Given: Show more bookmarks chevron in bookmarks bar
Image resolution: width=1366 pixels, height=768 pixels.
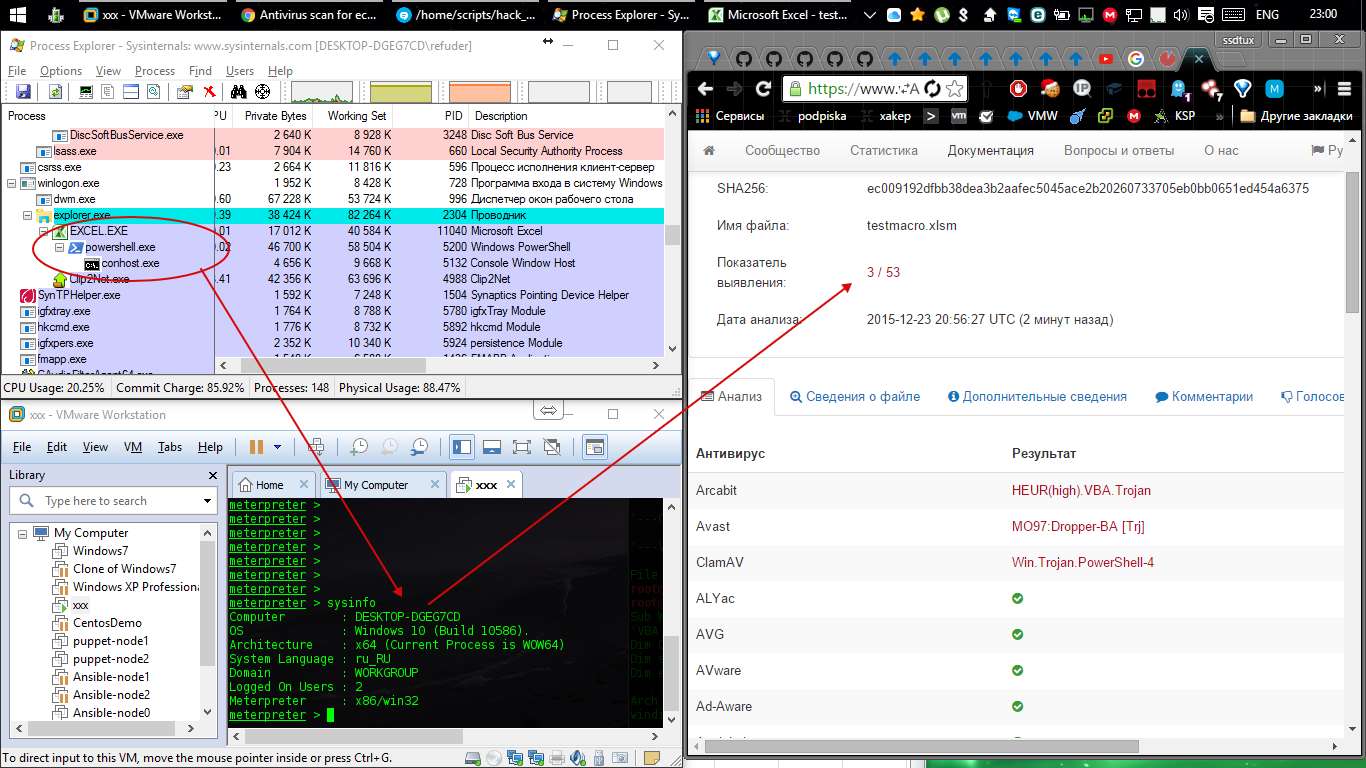Looking at the screenshot, I should point(1222,116).
